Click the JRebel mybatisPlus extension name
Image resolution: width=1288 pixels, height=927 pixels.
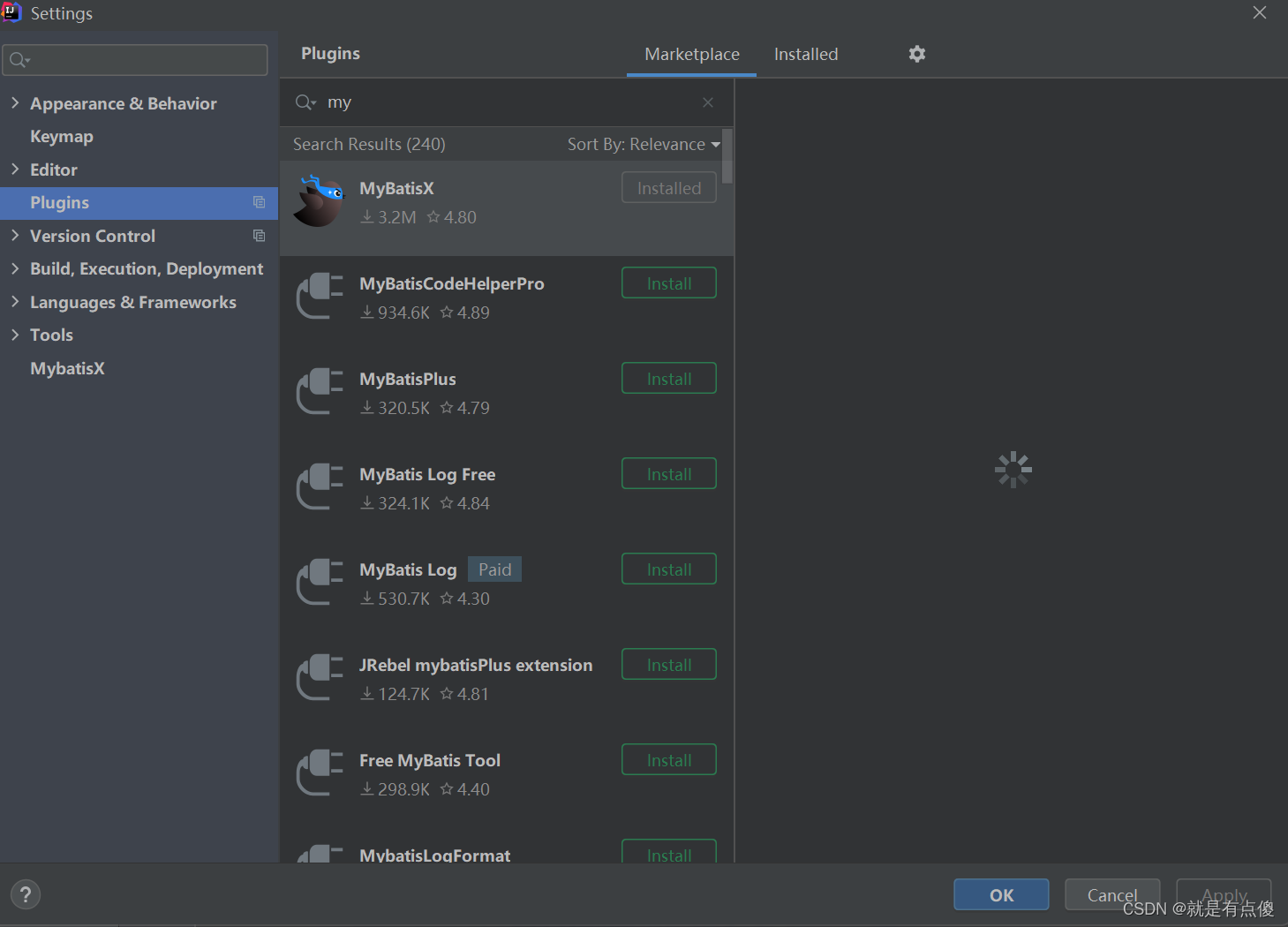click(x=476, y=665)
